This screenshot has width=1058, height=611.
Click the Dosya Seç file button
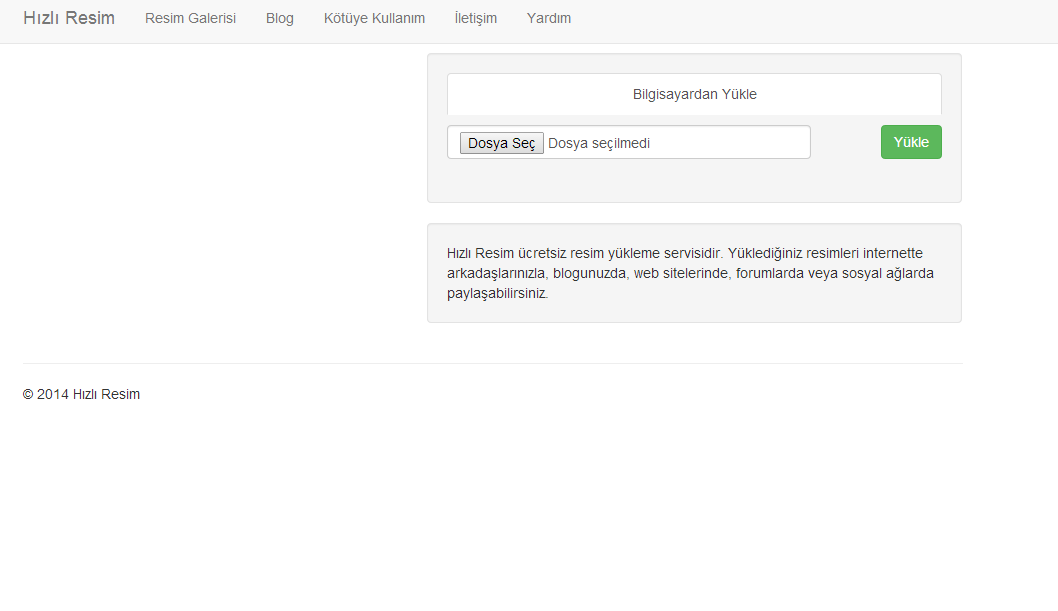[x=501, y=143]
